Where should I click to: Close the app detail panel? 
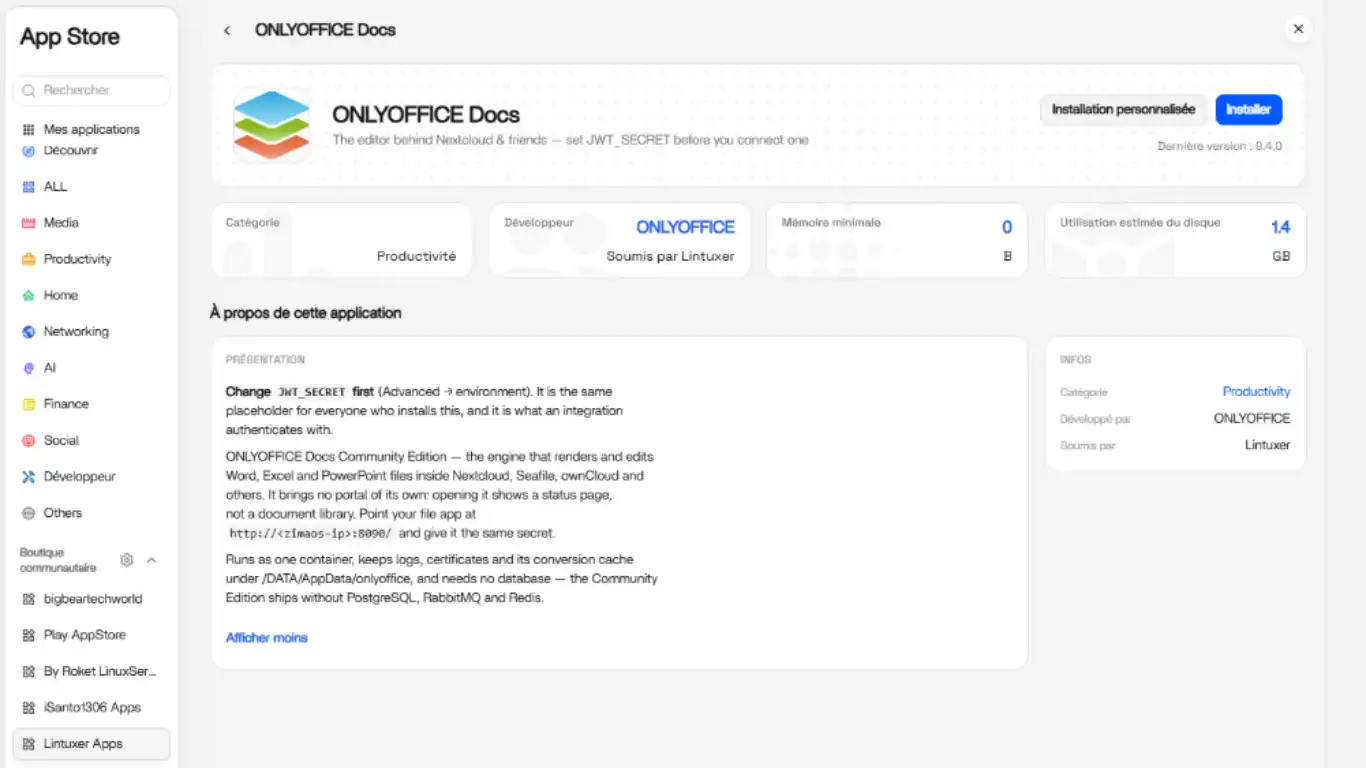pos(1298,29)
